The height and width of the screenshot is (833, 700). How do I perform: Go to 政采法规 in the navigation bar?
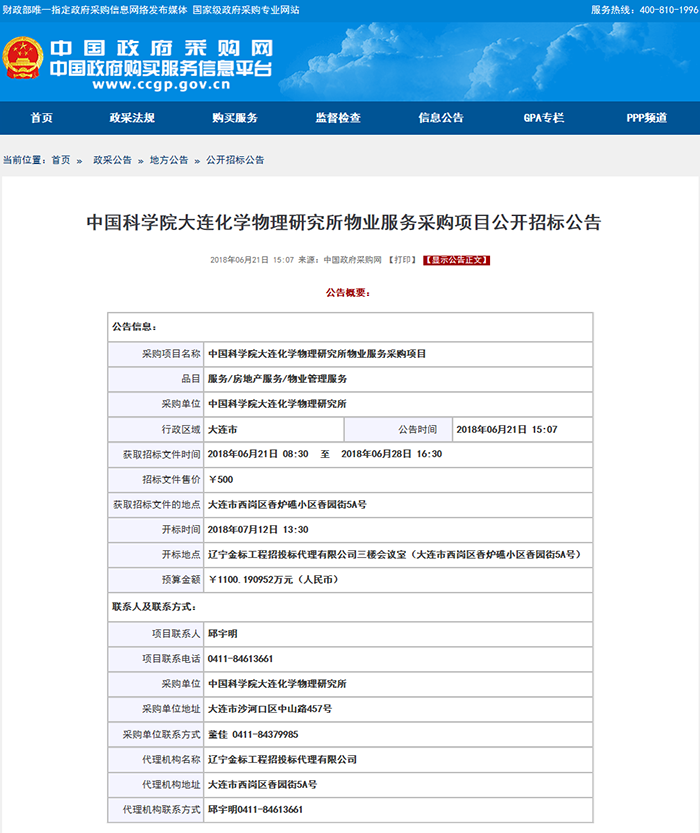click(132, 118)
